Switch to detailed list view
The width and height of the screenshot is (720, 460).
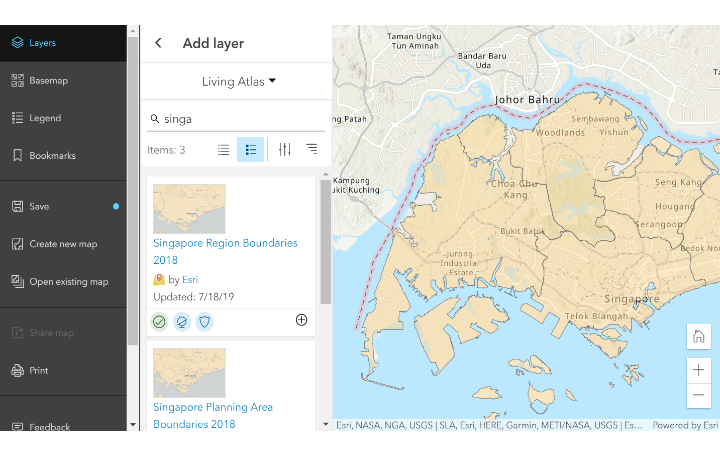[x=251, y=150]
